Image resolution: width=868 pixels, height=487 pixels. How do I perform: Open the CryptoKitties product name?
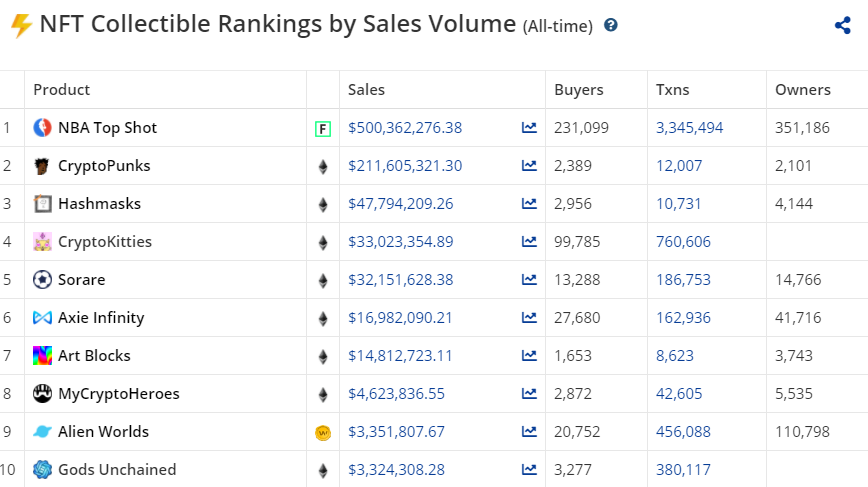point(105,242)
